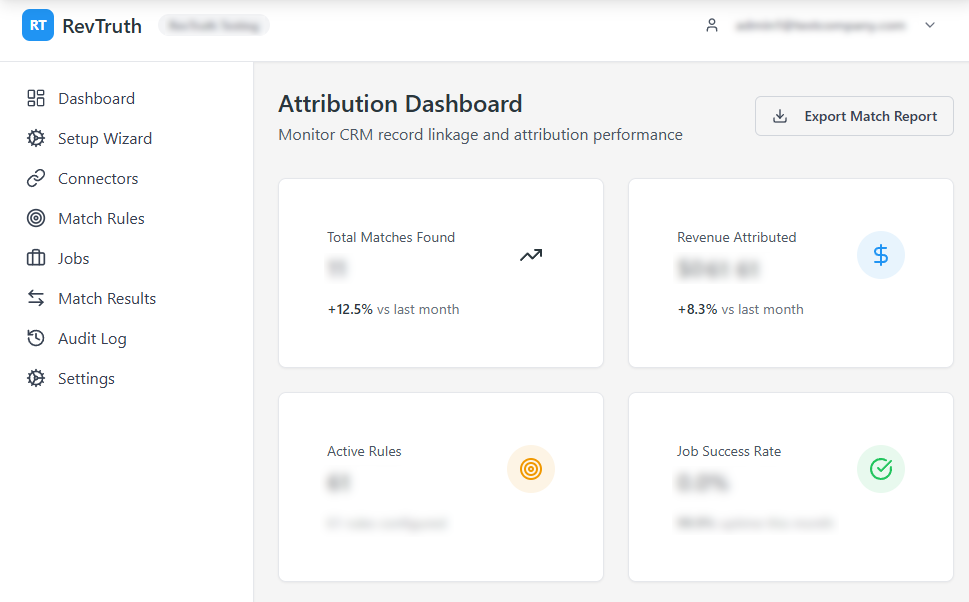This screenshot has height=602, width=969.
Task: Click the green checkmark Job Success icon
Action: [x=880, y=469]
